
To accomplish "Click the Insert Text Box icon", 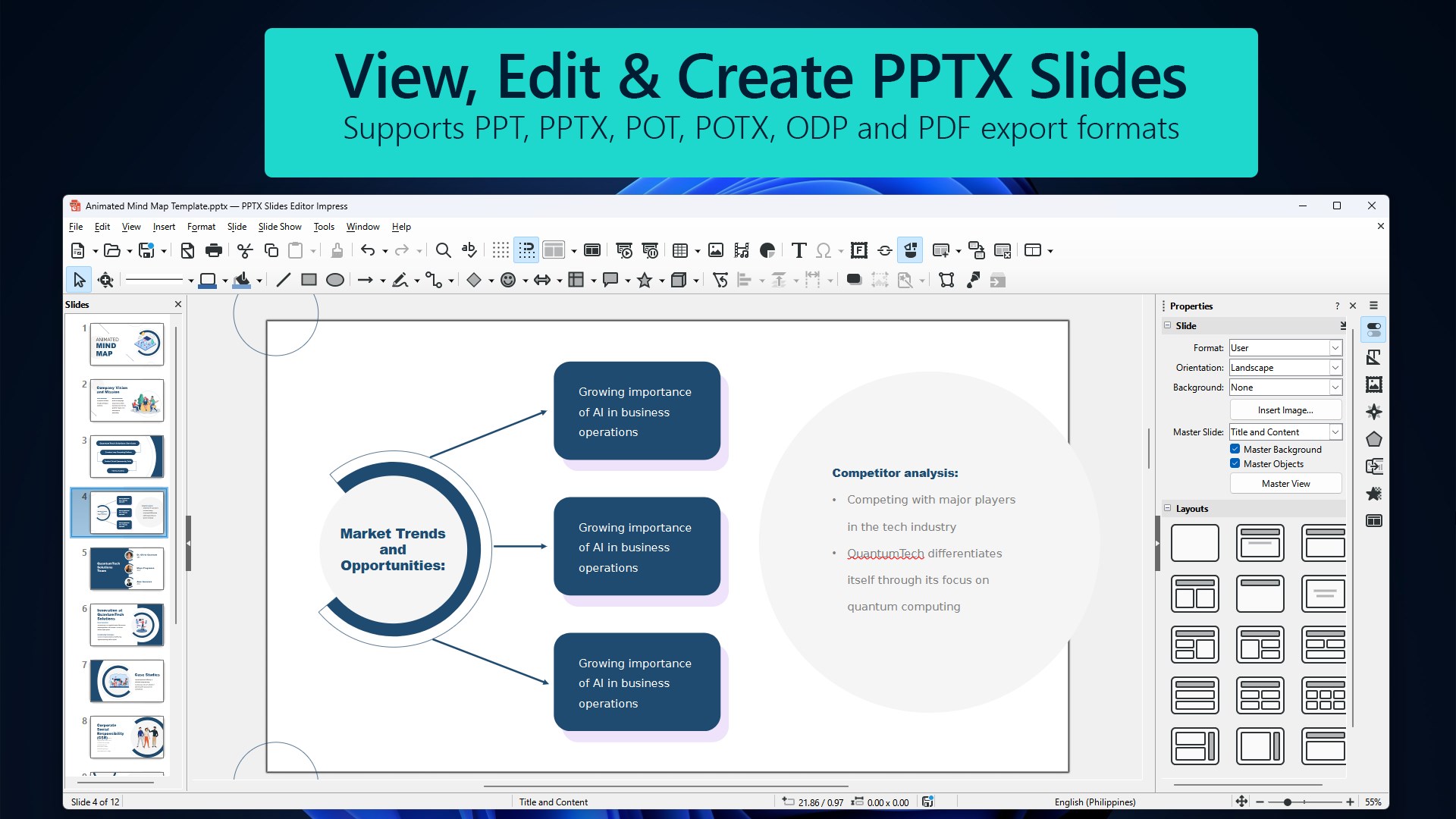I will coord(798,250).
